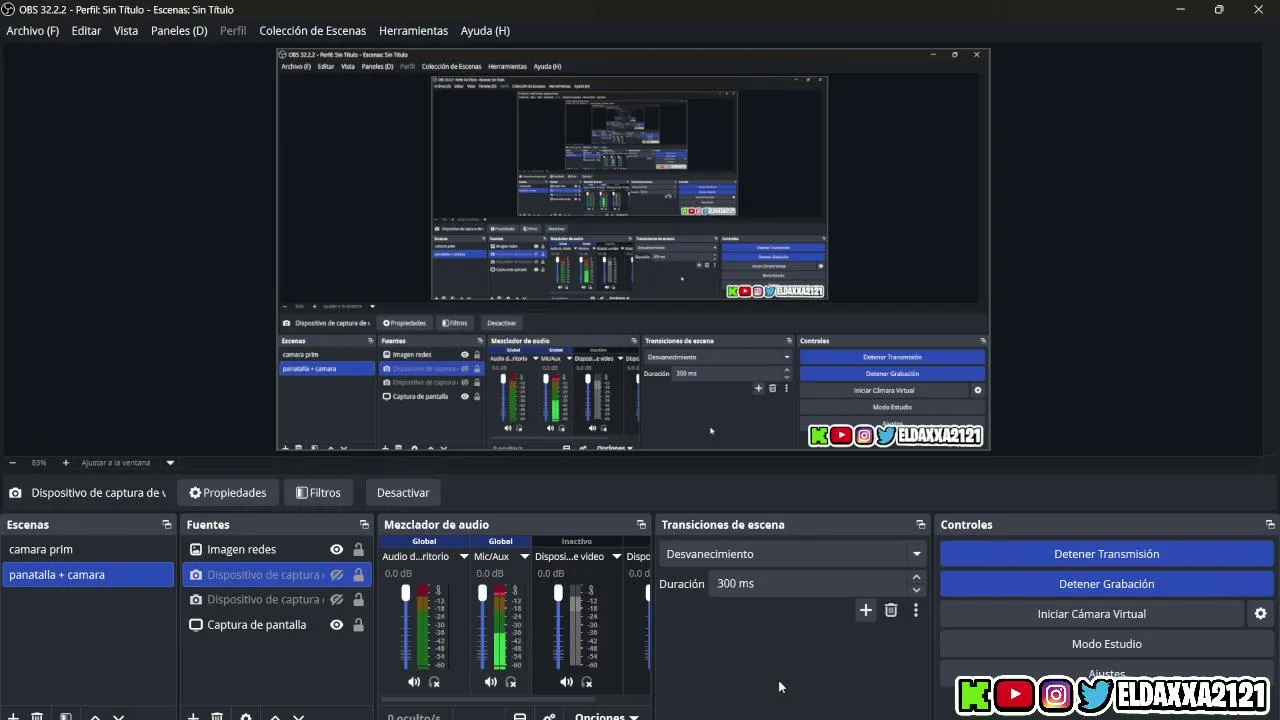Zoom out the preview with minus icon
Screen dimensions: 1280x720
coord(13,463)
